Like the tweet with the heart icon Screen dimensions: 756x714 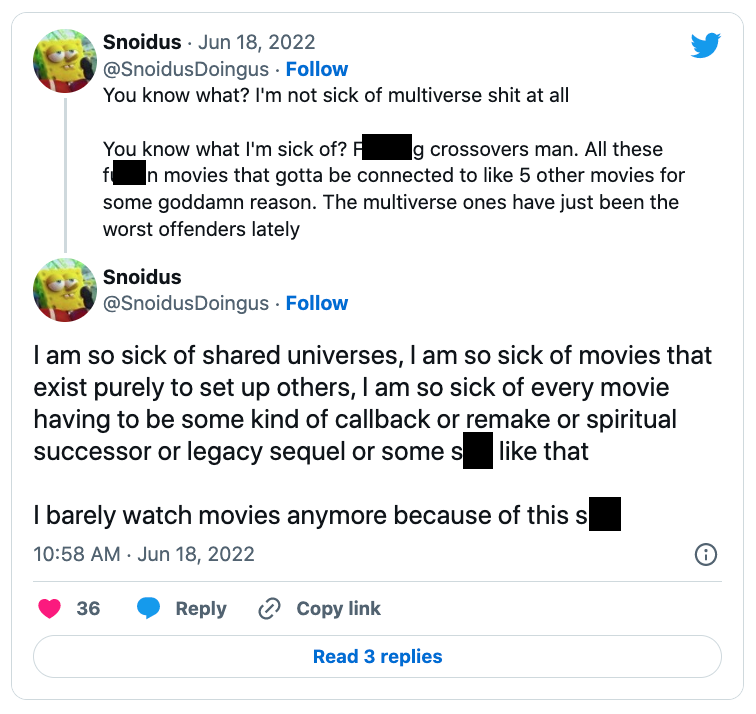click(49, 608)
